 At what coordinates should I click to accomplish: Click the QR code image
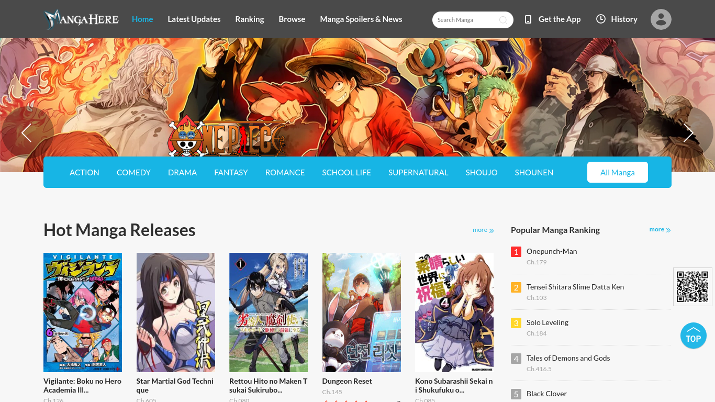tap(691, 287)
